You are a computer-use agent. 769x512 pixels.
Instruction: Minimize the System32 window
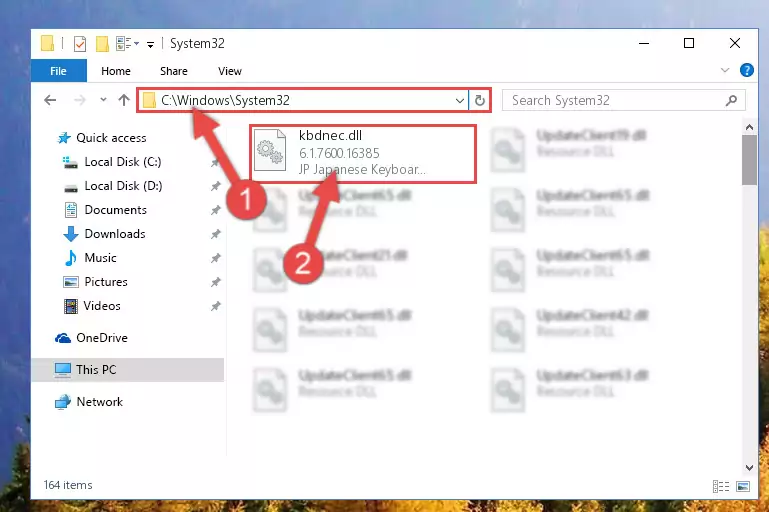[644, 43]
